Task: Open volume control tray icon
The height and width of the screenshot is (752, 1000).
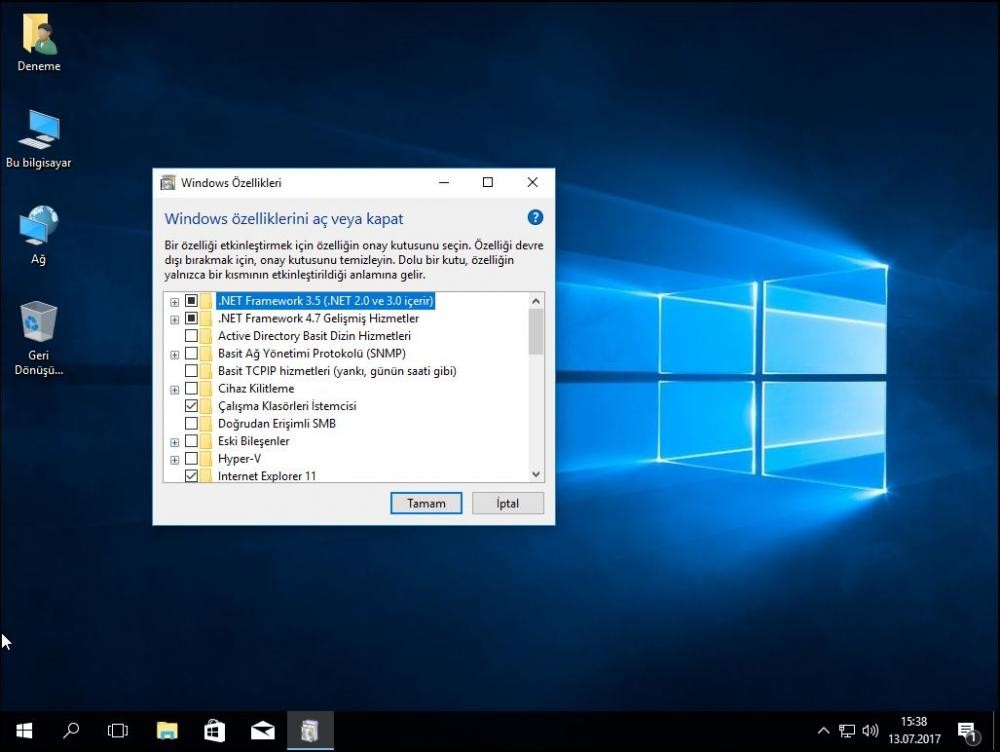Action: click(870, 731)
